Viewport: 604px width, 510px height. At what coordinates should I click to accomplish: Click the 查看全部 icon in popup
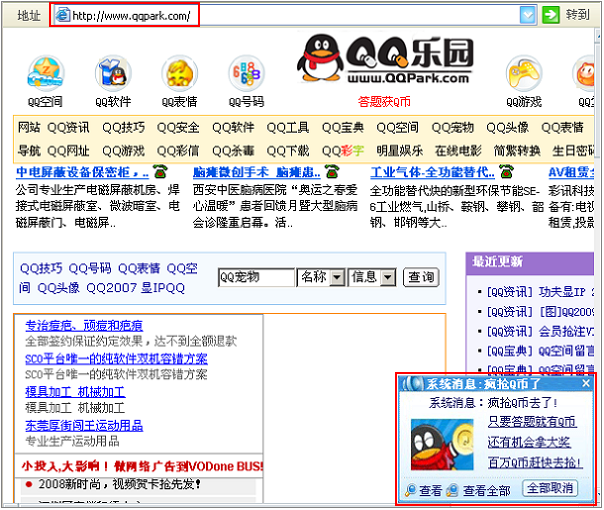pos(452,490)
